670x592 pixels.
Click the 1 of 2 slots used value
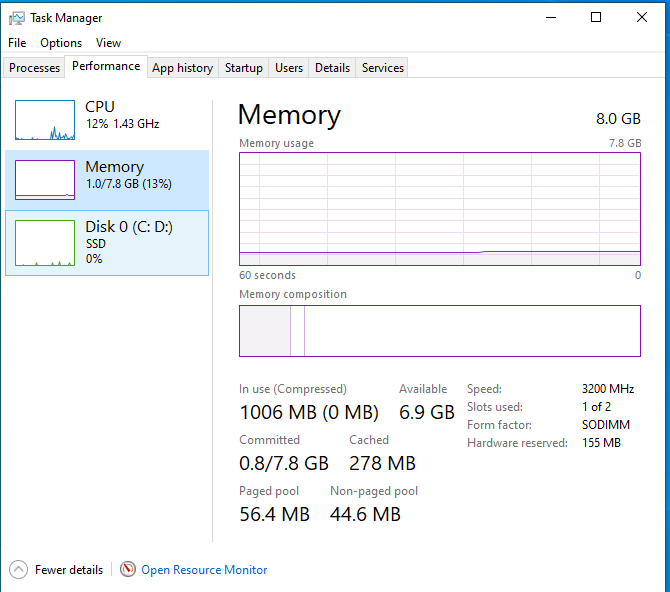point(597,406)
